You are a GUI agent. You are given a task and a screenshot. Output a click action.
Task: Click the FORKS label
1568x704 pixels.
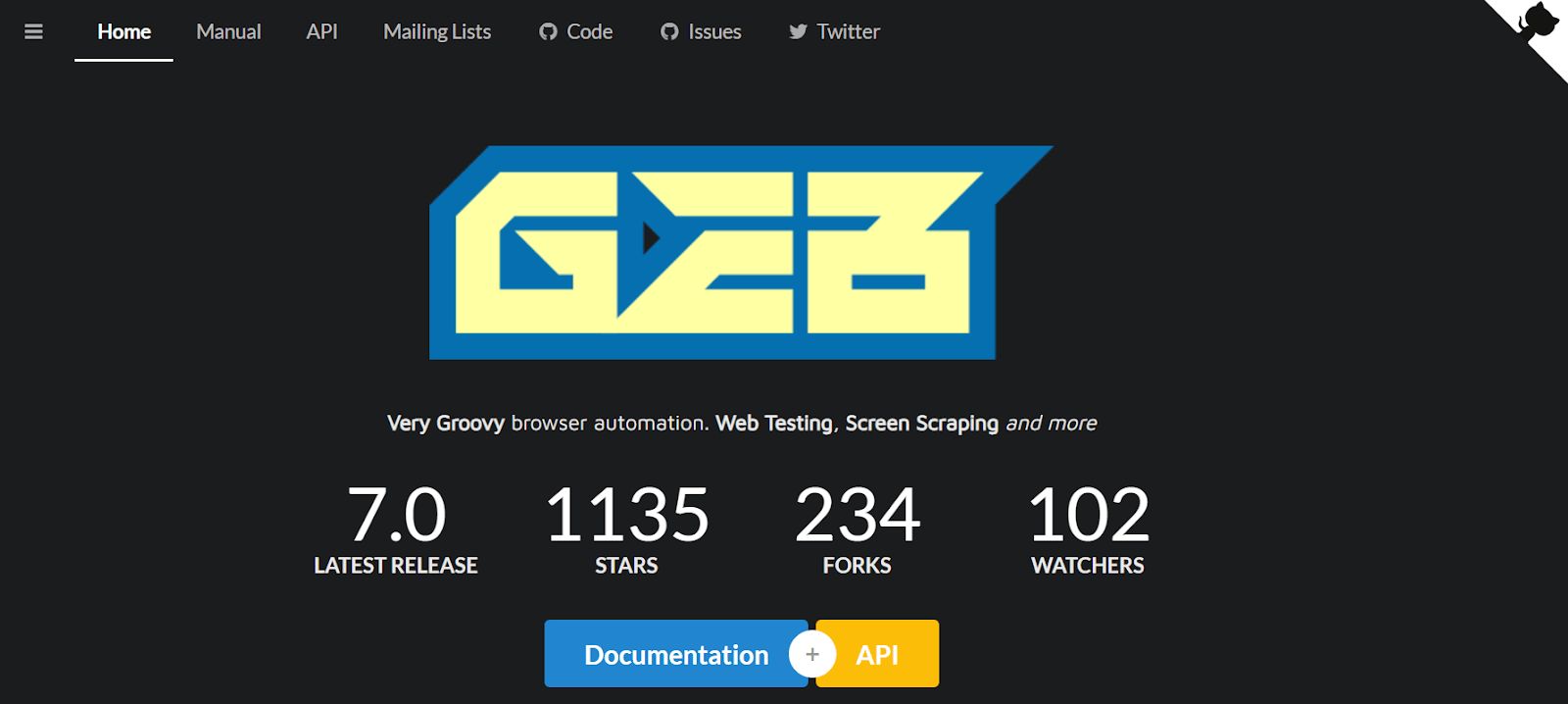pos(857,566)
